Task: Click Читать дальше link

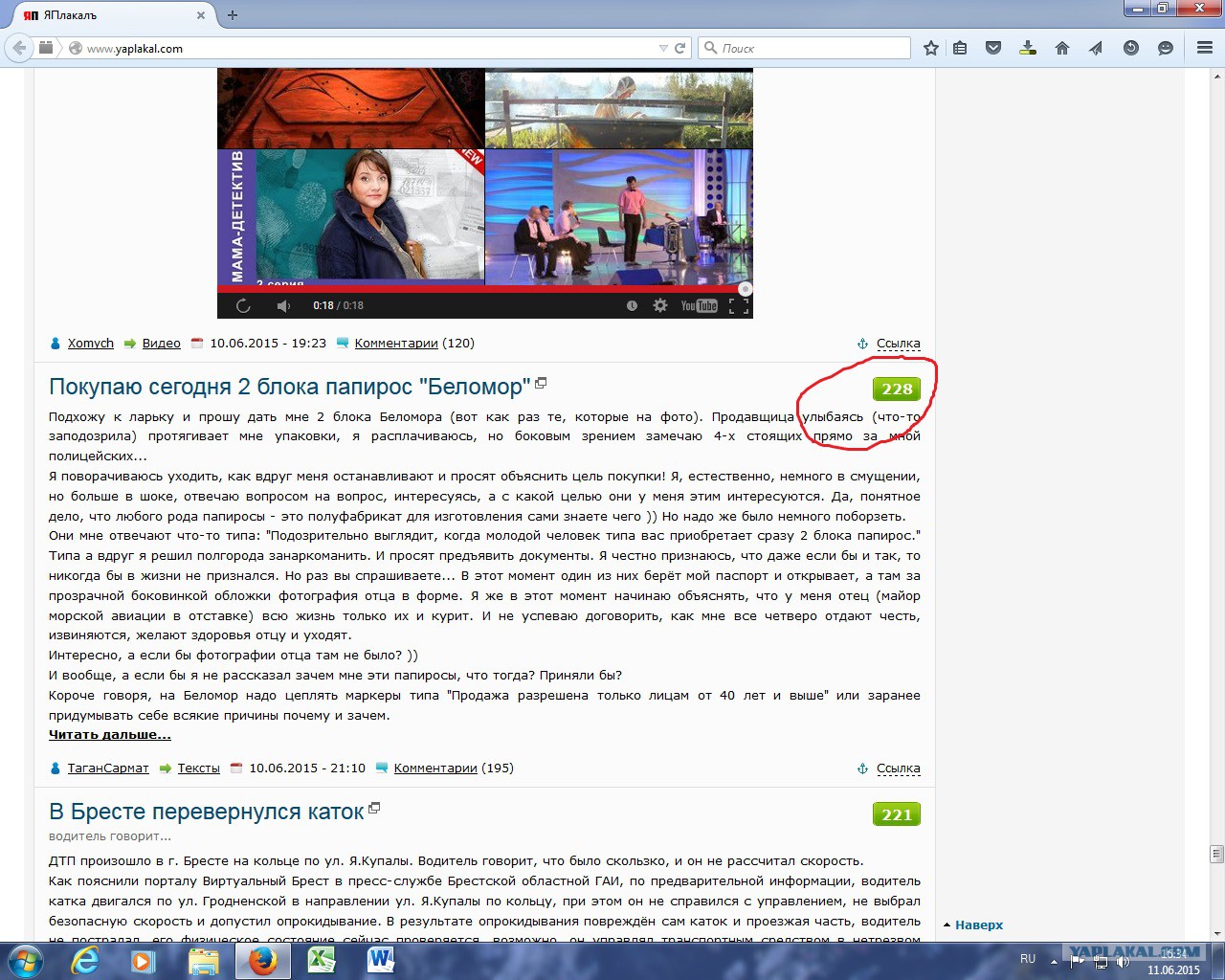Action: [110, 735]
